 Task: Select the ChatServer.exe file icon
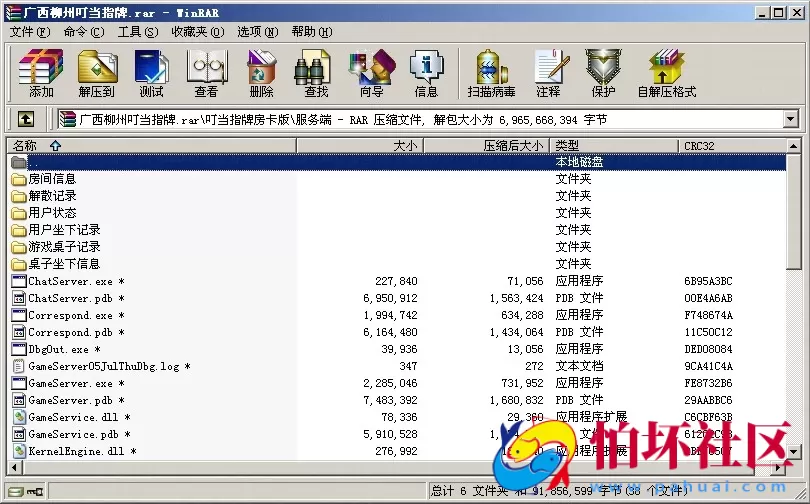coord(19,281)
